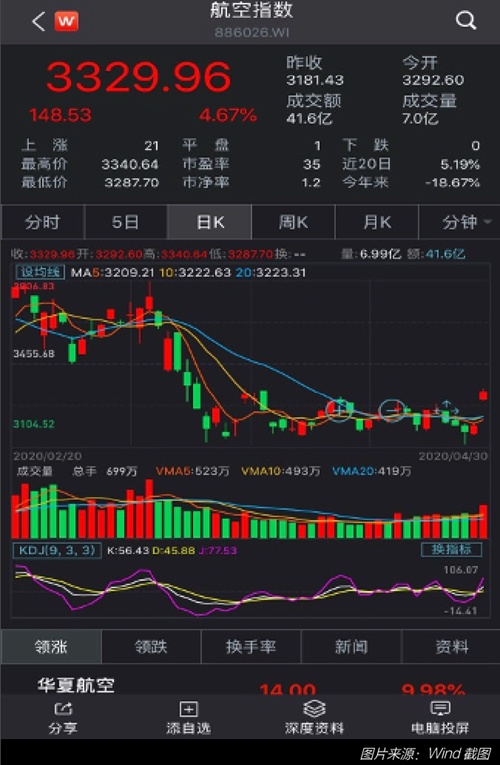Open the 华夏航空 stock row

point(250,684)
